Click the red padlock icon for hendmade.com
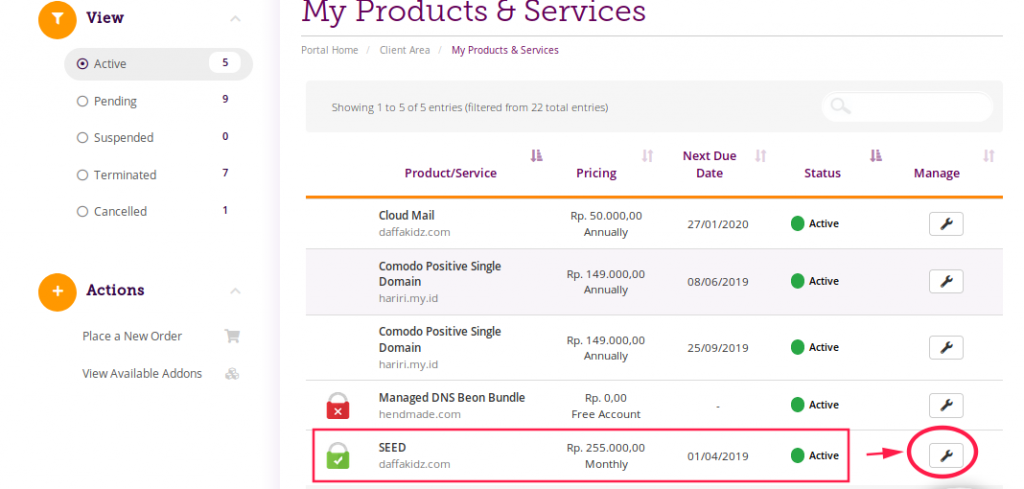1024x489 pixels. [x=338, y=405]
